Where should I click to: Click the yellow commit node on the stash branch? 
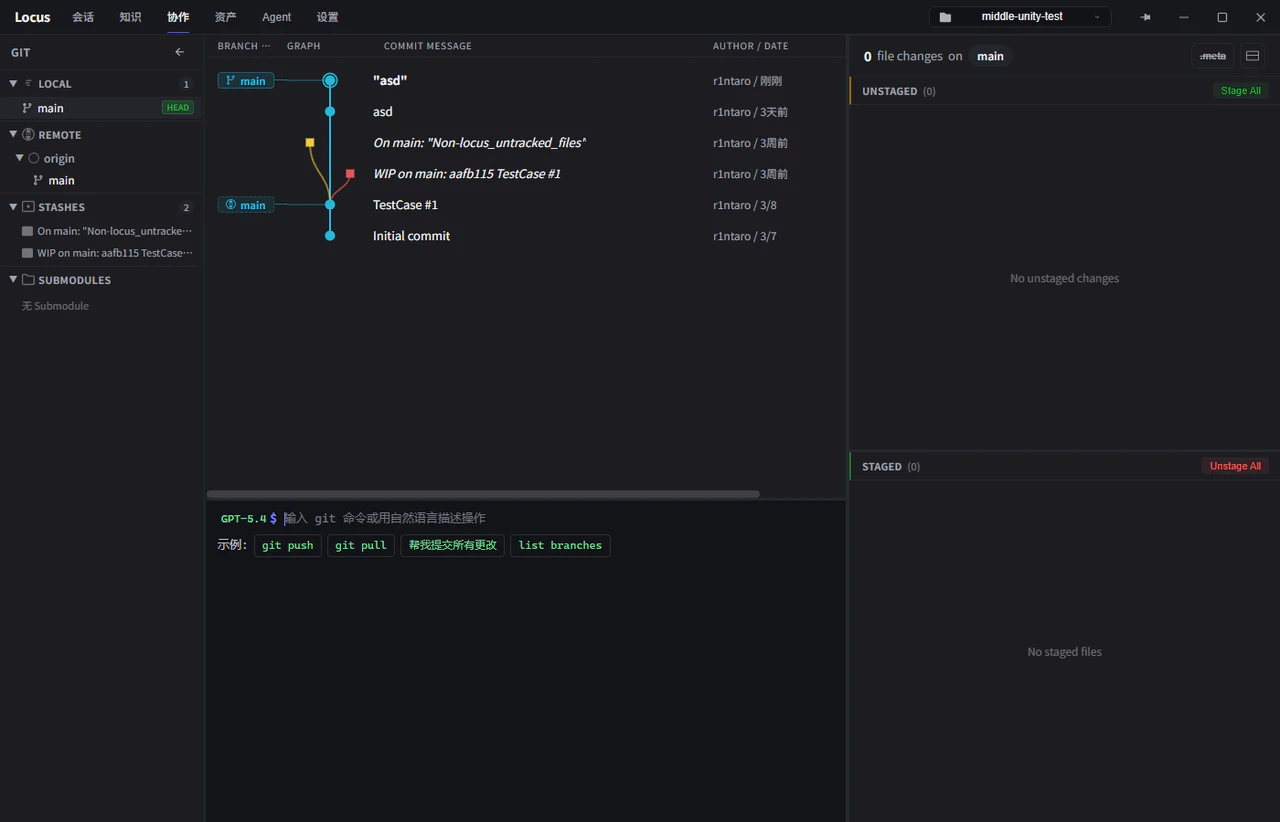309,142
